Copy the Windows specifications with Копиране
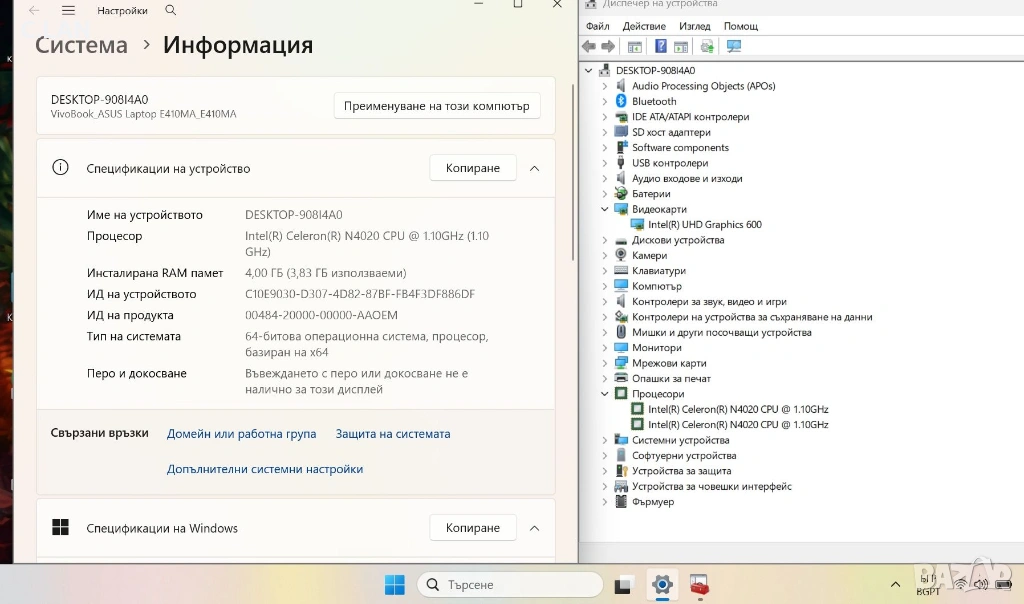Image resolution: width=1024 pixels, height=604 pixels. (472, 528)
